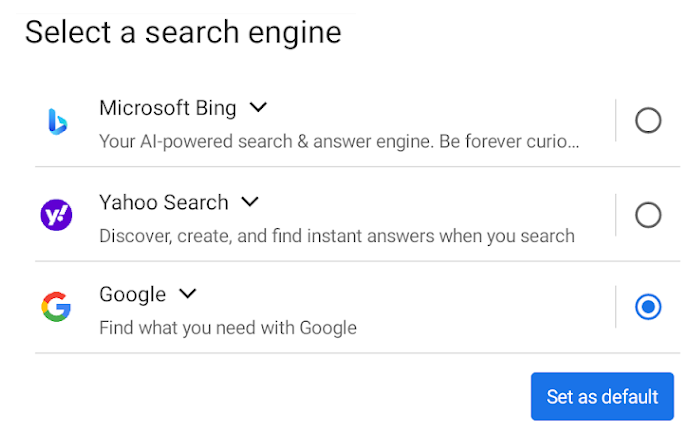Click the vertical divider beside Yahoo's radio button

click(616, 214)
